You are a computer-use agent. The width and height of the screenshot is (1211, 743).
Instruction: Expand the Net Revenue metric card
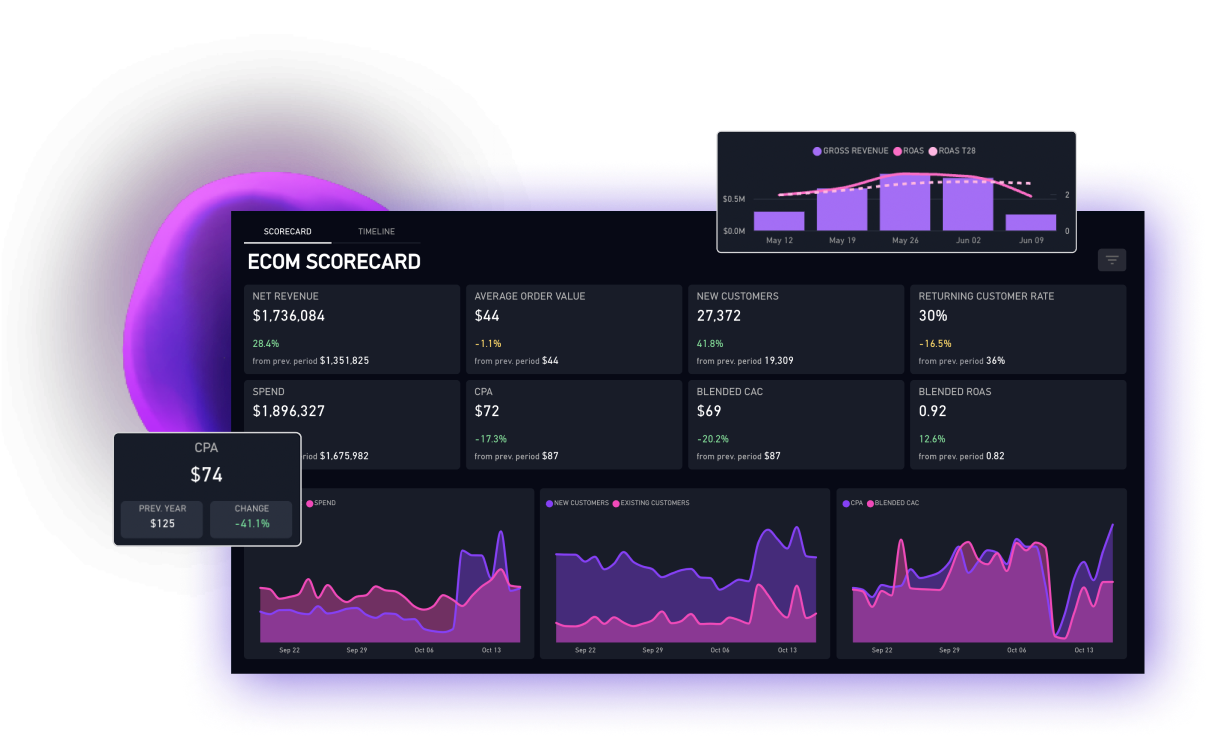coord(351,328)
